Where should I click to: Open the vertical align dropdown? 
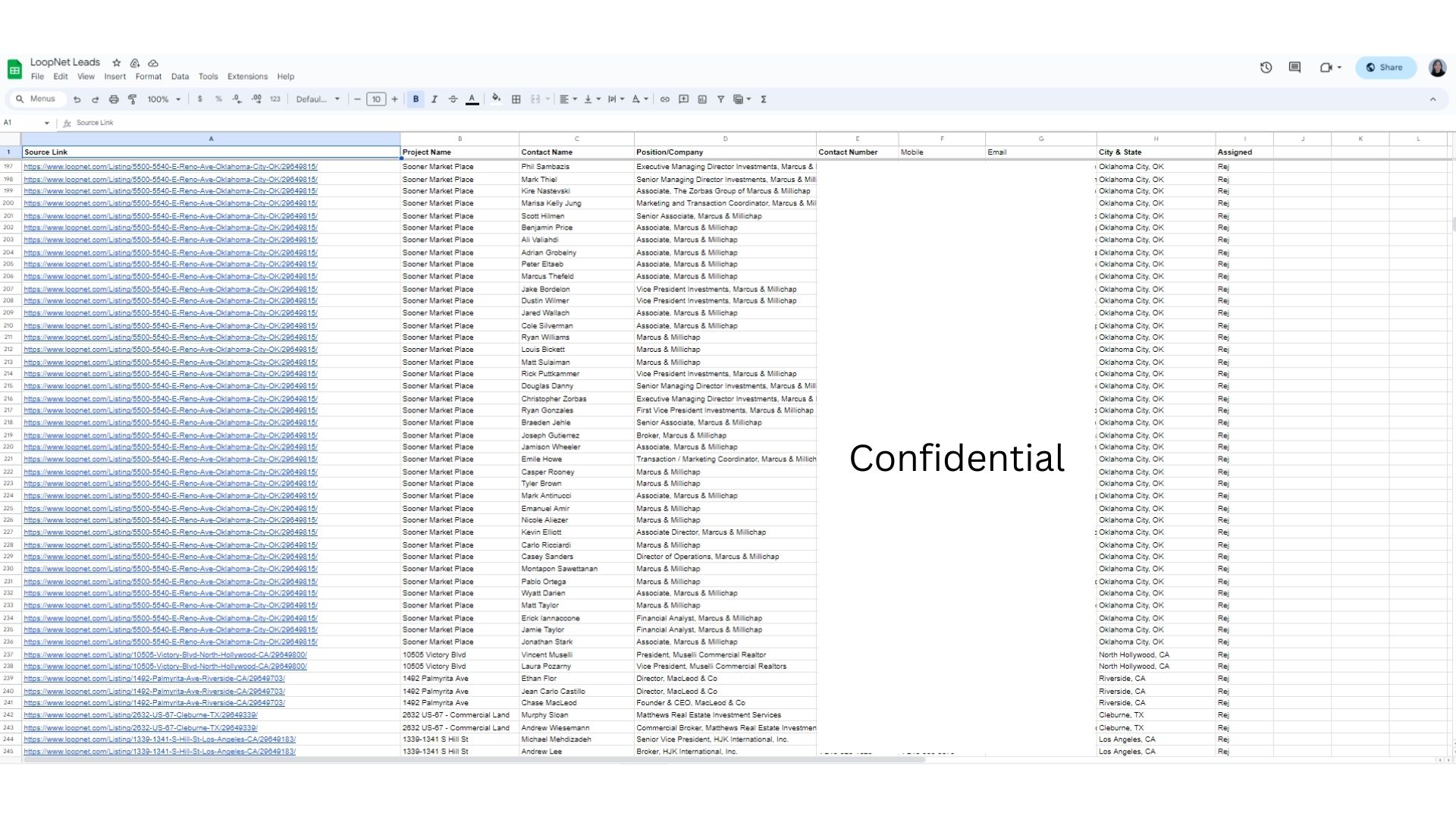coord(592,99)
